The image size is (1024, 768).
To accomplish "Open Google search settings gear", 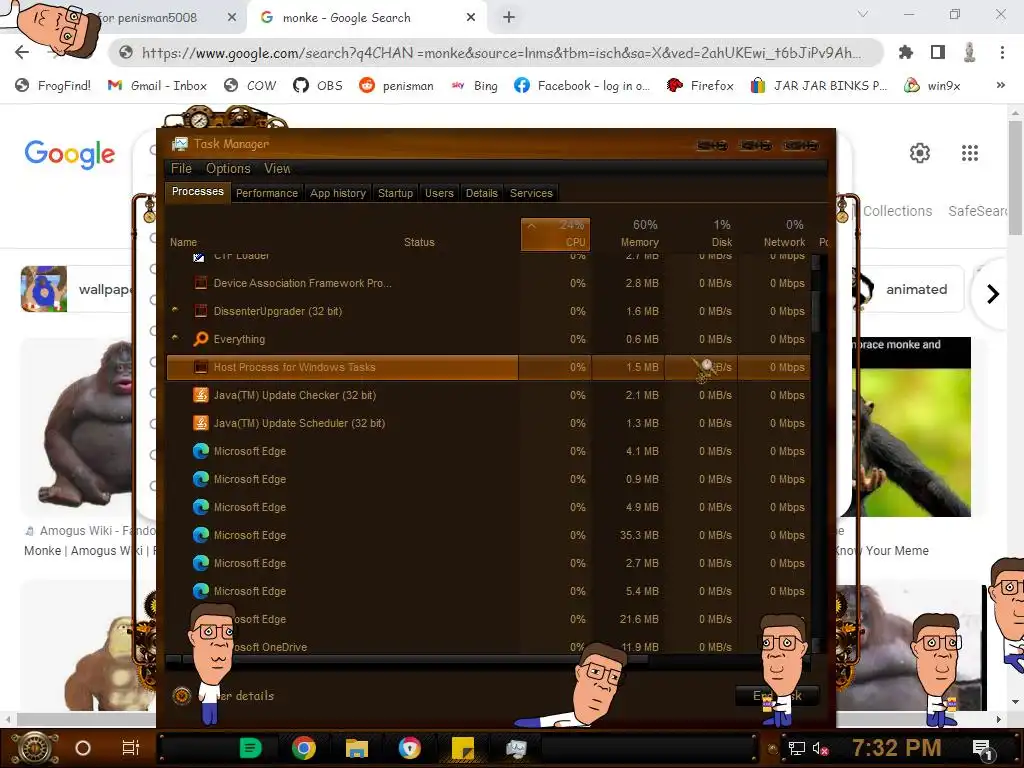I will tap(920, 153).
